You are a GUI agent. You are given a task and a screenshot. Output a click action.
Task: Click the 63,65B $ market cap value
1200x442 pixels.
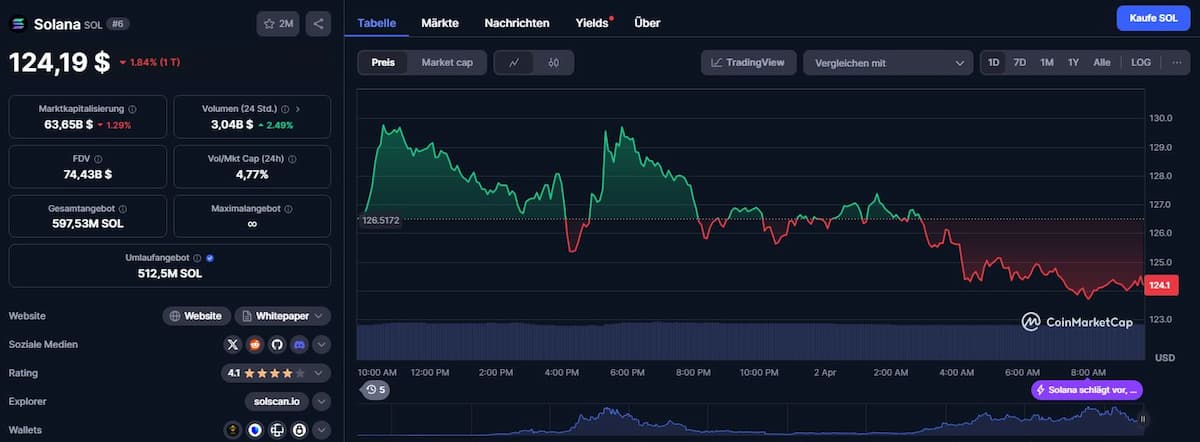coord(68,125)
